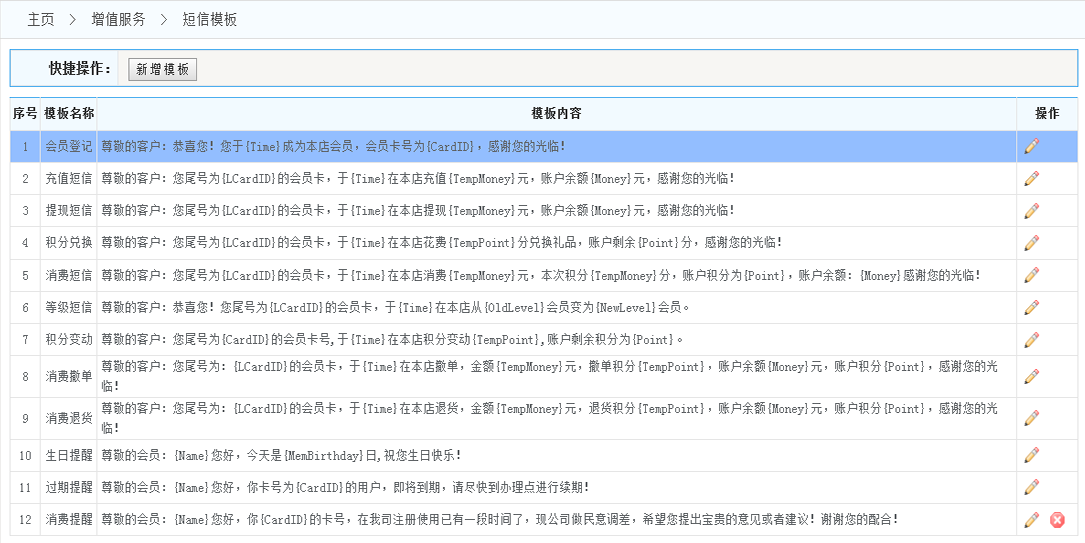Edit the 生日提醒 template
Screen dimensions: 1085x543
tap(1032, 455)
